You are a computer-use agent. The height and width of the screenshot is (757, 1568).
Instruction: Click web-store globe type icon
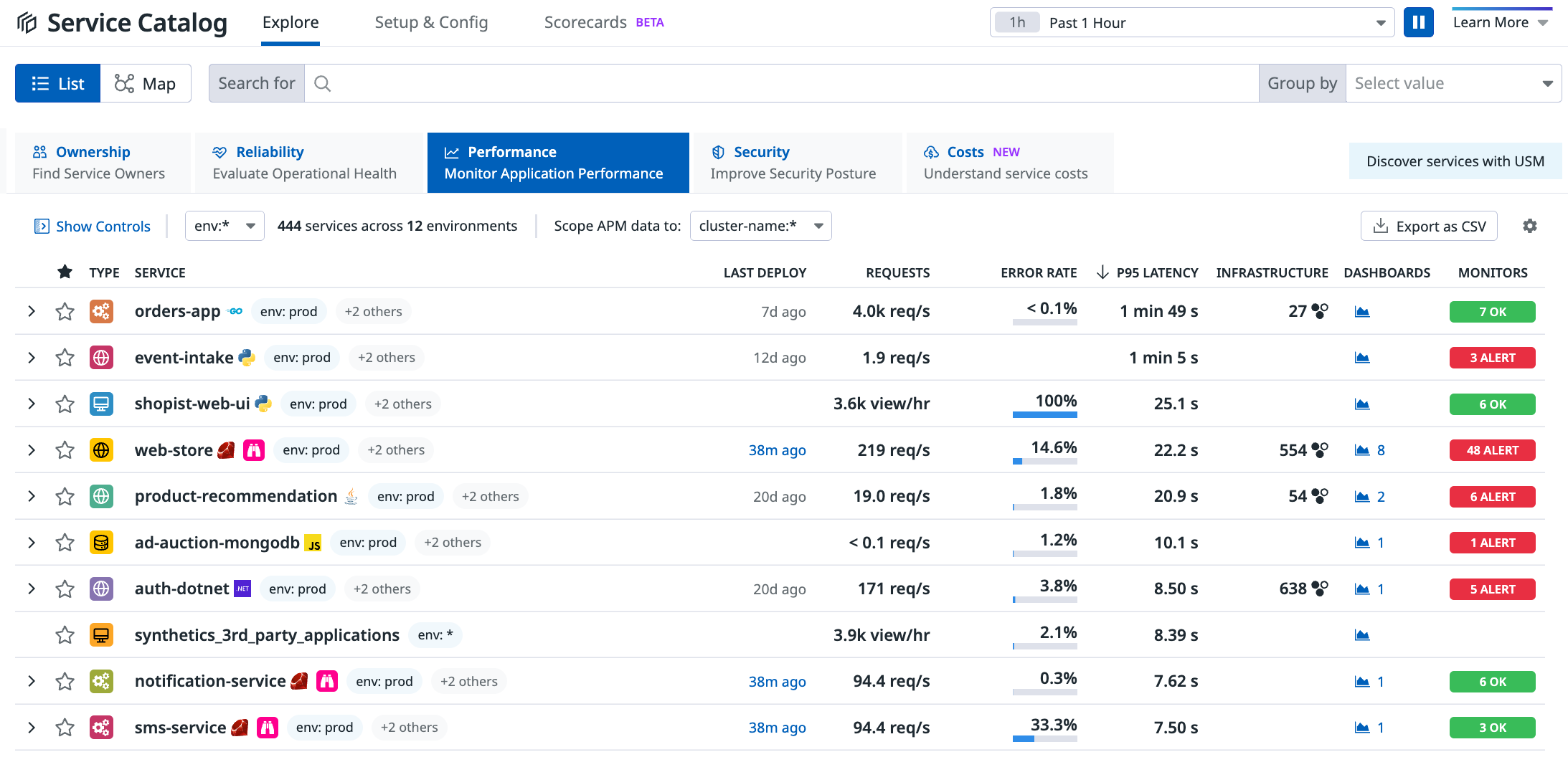tap(101, 449)
